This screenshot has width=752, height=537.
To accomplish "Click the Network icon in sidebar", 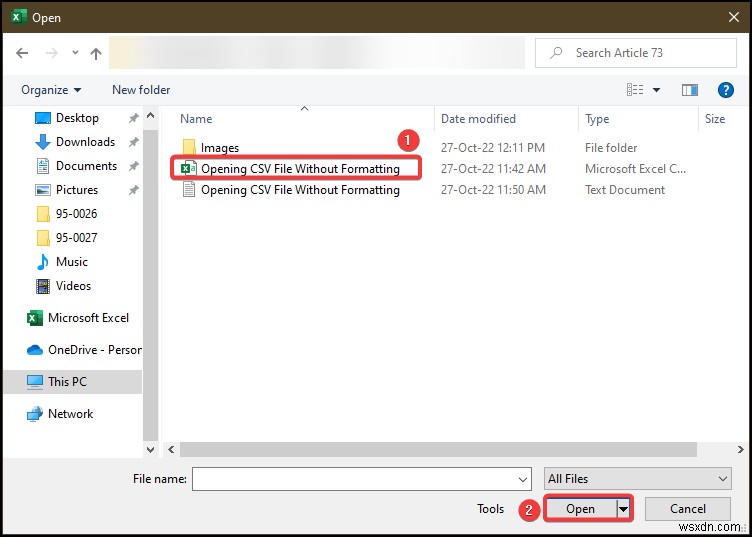I will pos(35,414).
